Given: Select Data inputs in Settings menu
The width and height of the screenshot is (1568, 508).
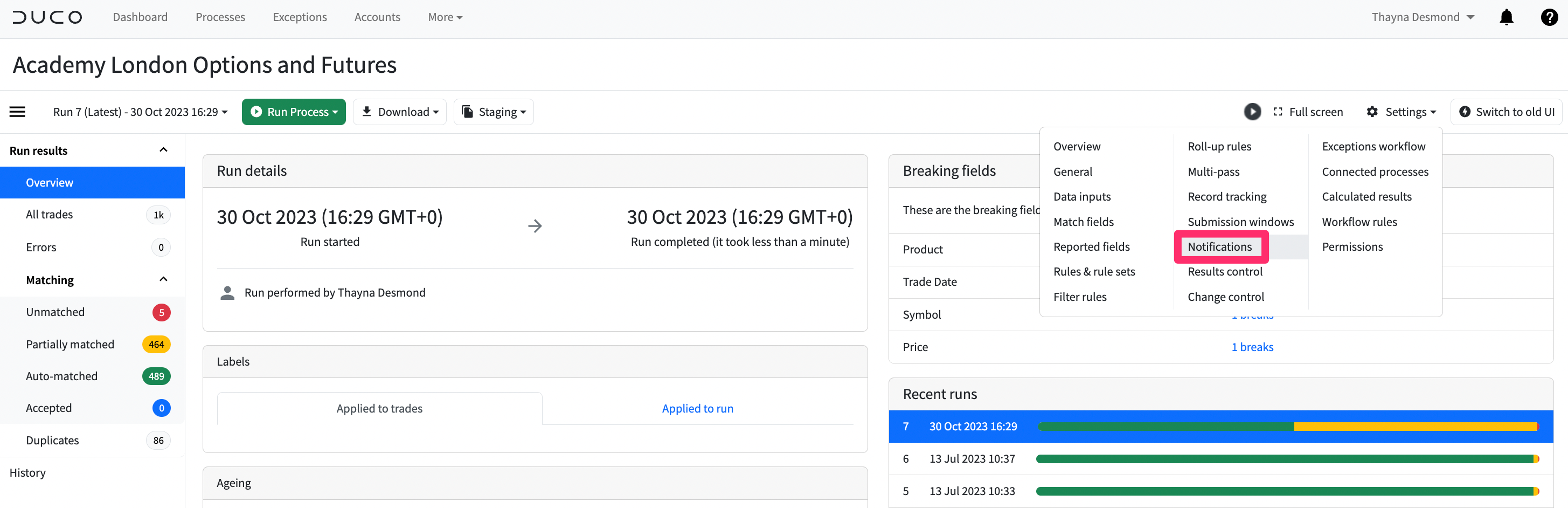Looking at the screenshot, I should [x=1083, y=197].
